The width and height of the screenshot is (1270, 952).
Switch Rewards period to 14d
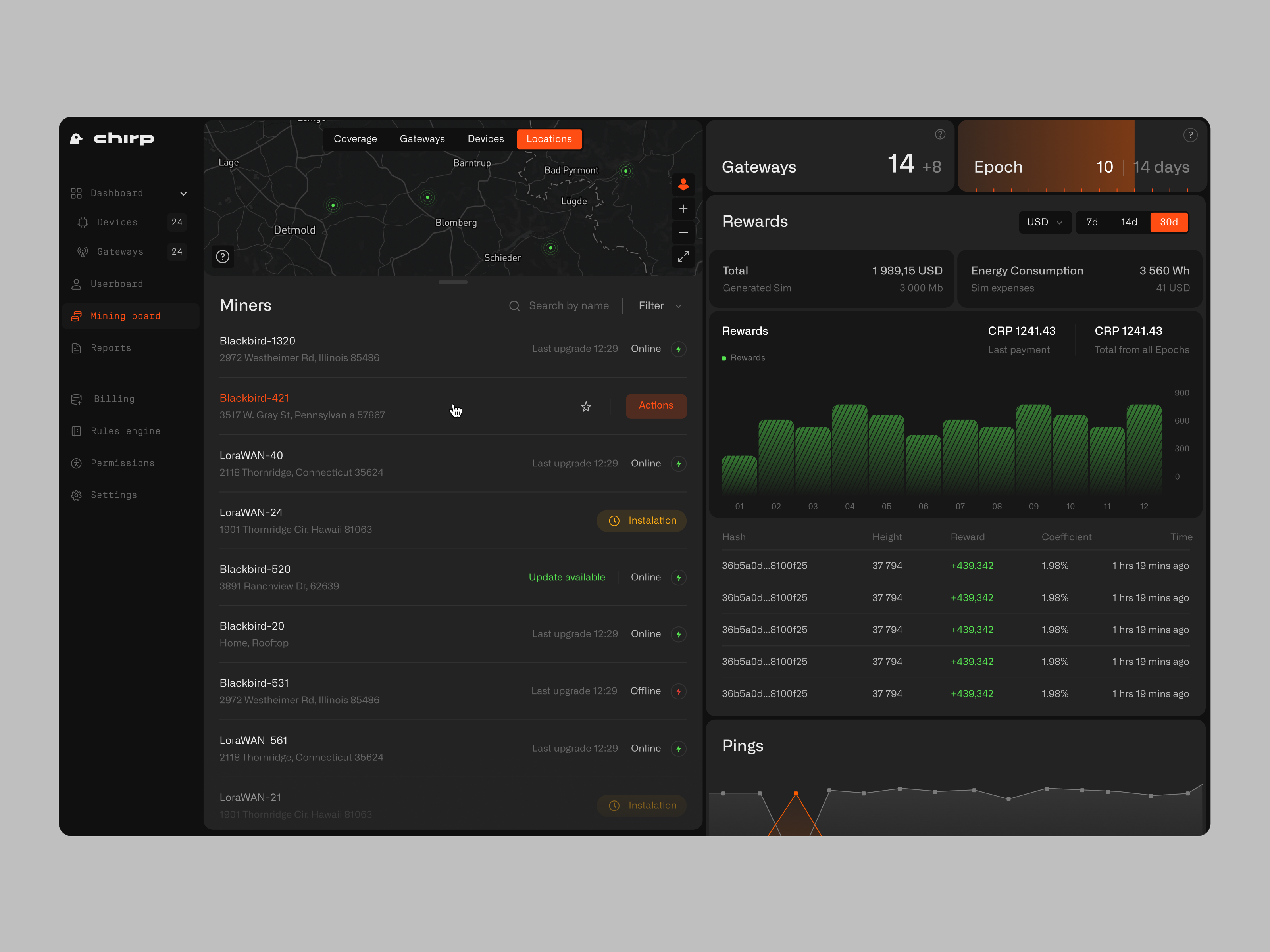(x=1129, y=222)
